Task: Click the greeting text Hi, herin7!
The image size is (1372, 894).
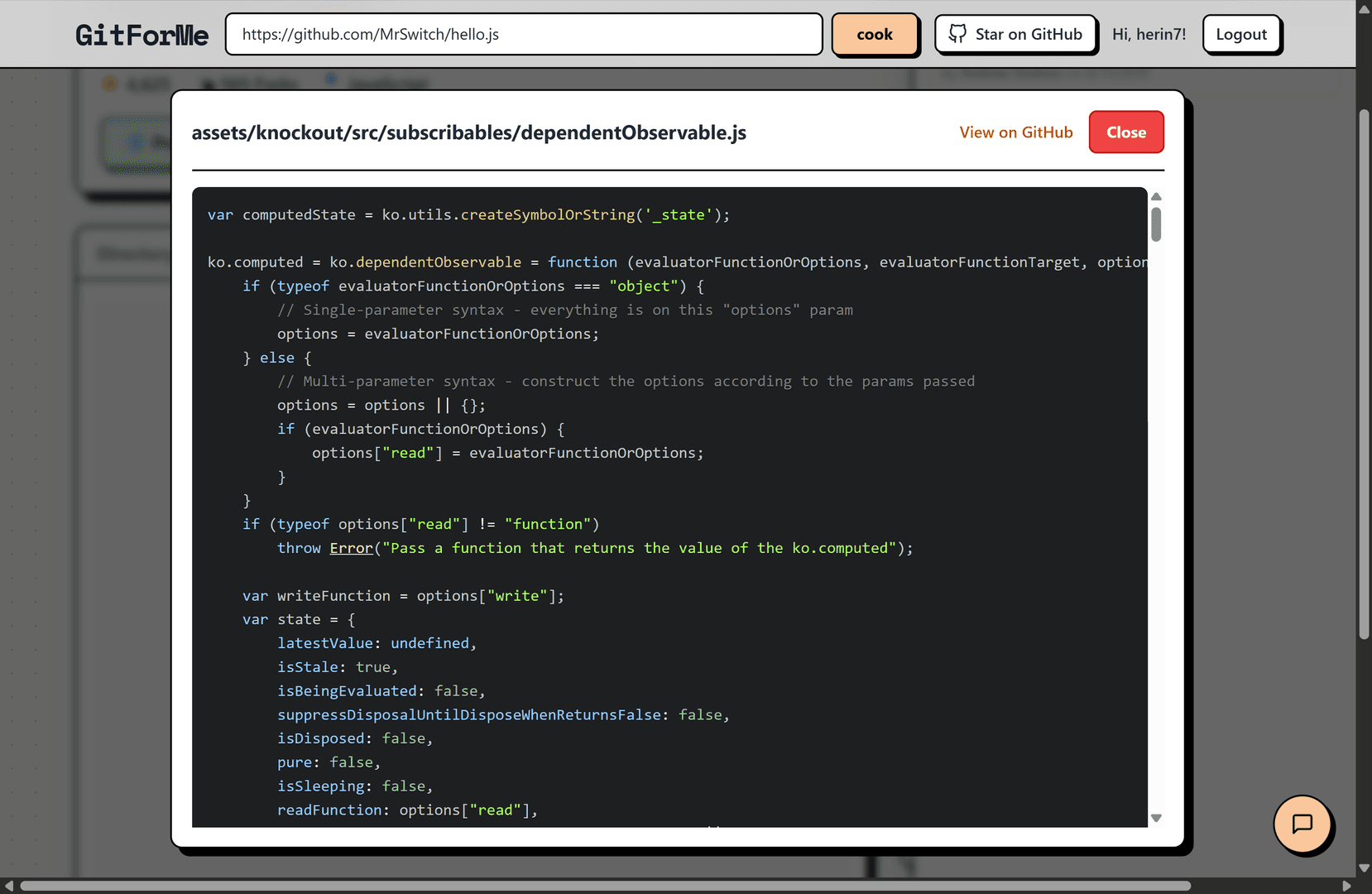Action: pyautogui.click(x=1149, y=34)
